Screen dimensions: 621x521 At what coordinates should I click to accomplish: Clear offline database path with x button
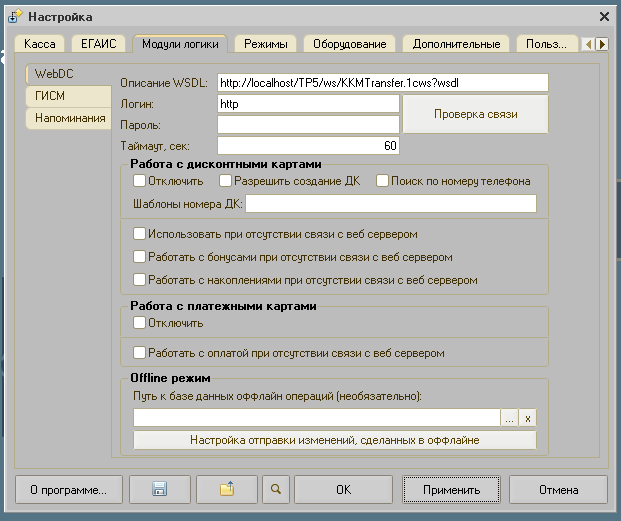click(528, 419)
